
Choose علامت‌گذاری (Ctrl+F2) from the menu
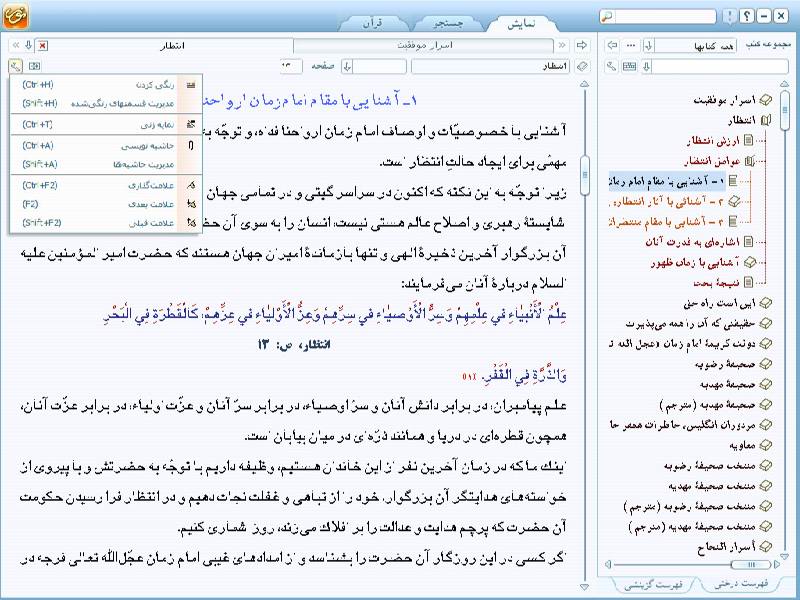point(106,186)
